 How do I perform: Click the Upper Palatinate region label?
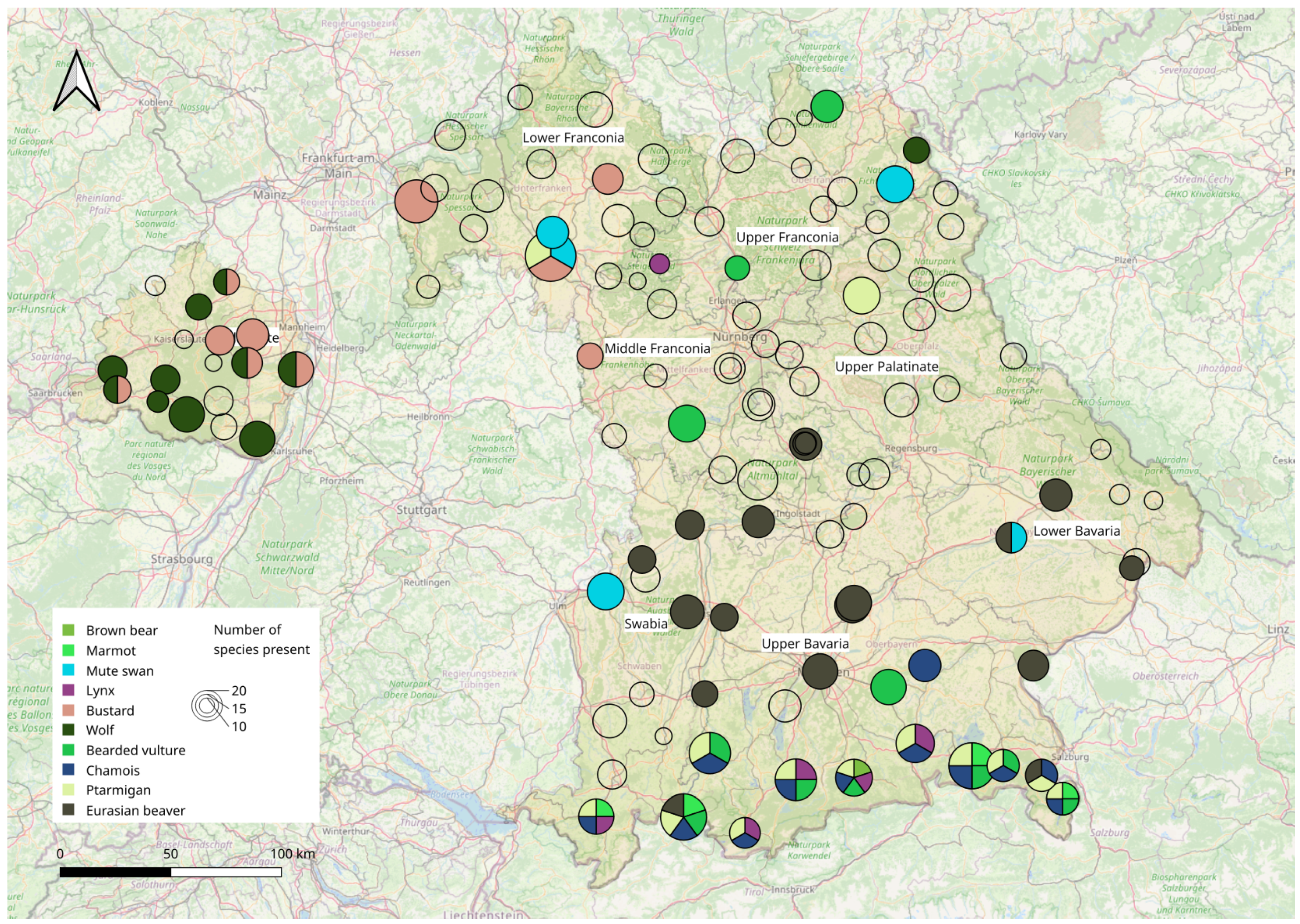click(887, 367)
